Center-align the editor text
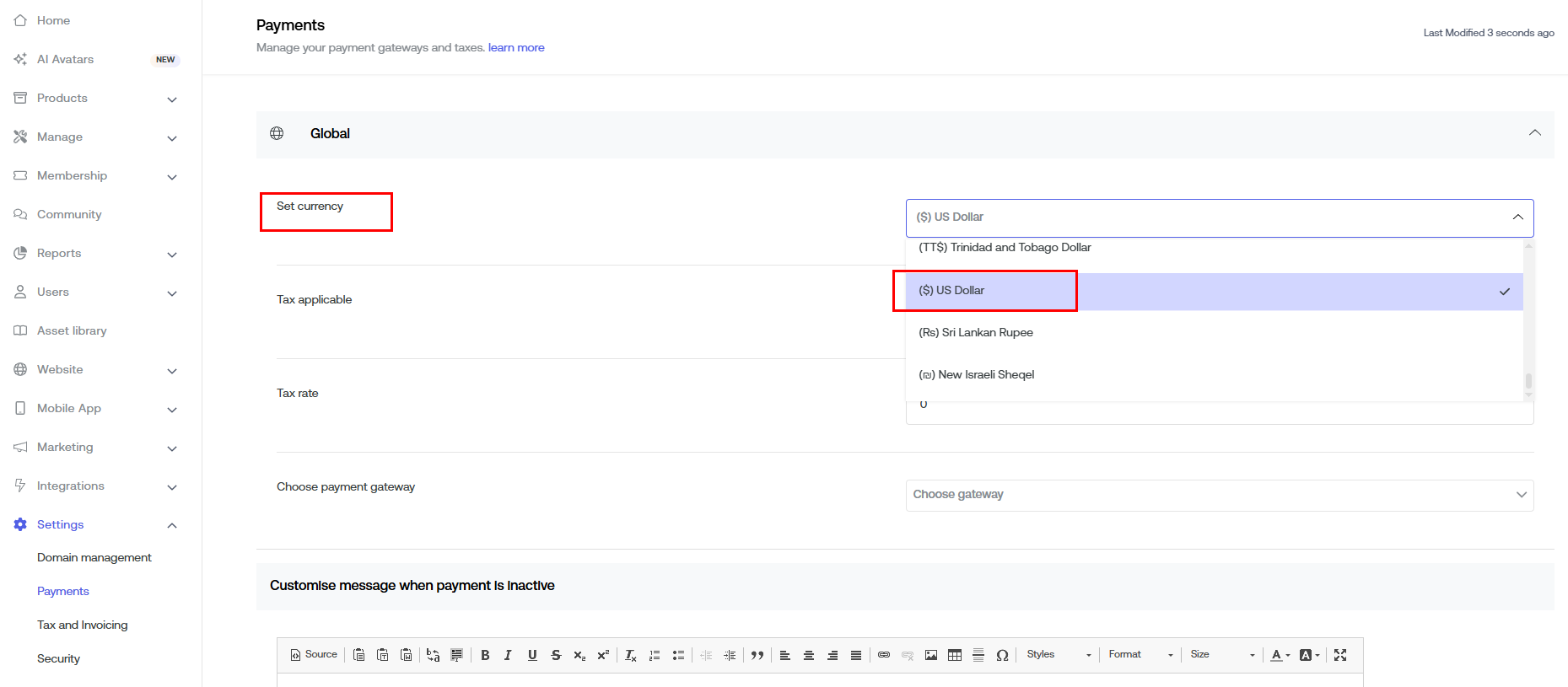This screenshot has width=1568, height=687. point(809,655)
